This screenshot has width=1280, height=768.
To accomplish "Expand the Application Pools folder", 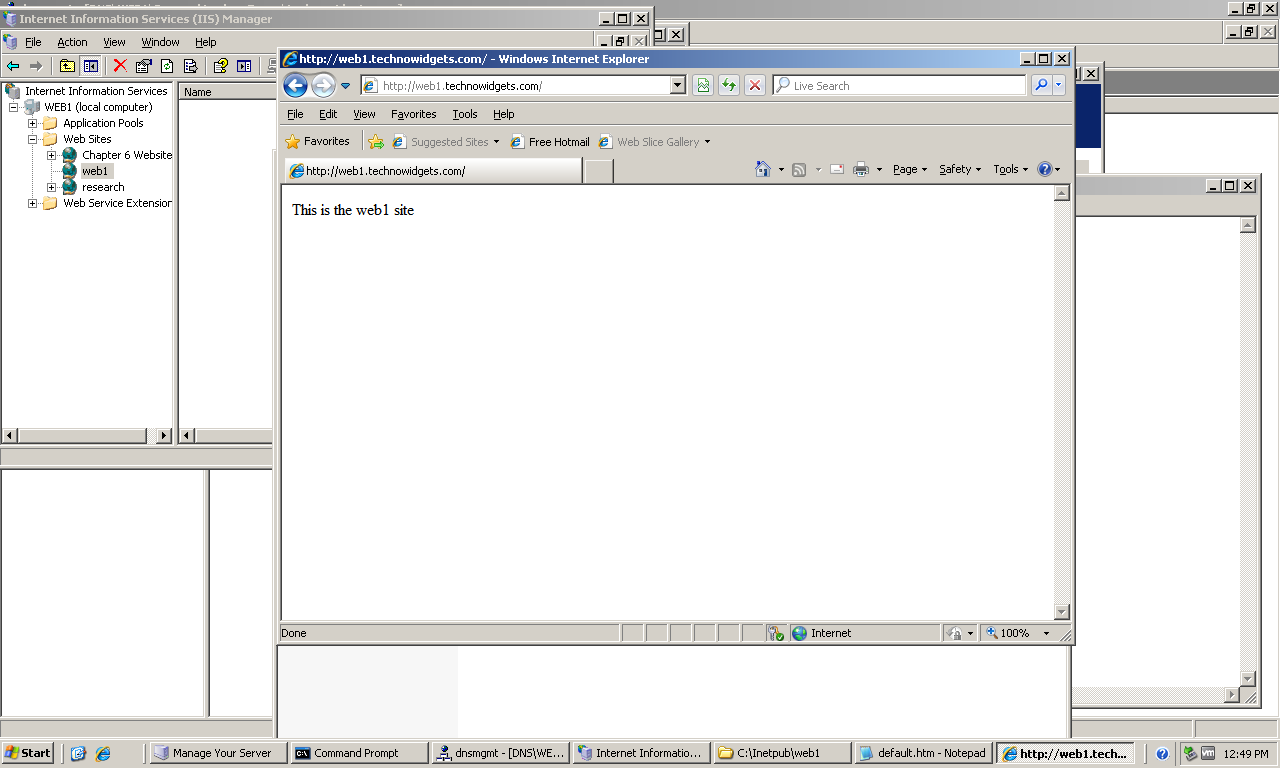I will click(x=33, y=123).
